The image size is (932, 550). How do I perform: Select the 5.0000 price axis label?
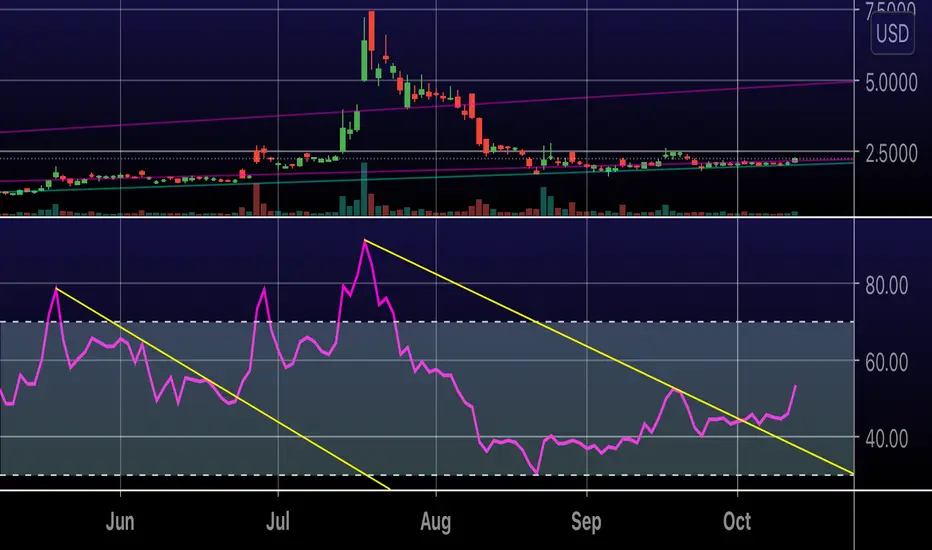click(x=891, y=83)
